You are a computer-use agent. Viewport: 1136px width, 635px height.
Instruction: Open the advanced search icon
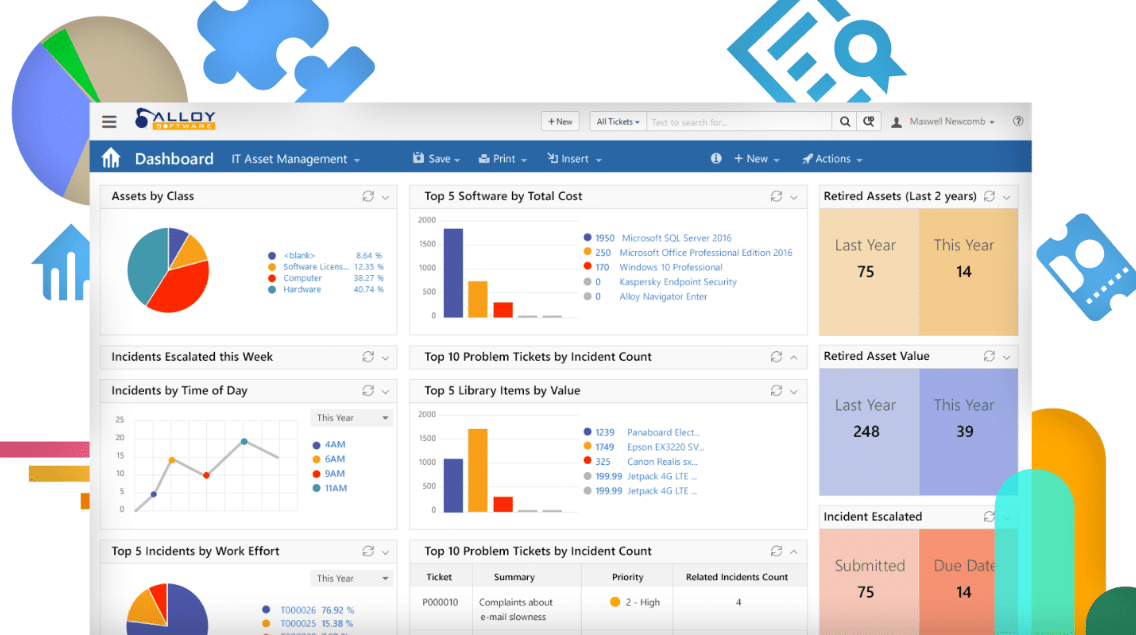[x=869, y=122]
